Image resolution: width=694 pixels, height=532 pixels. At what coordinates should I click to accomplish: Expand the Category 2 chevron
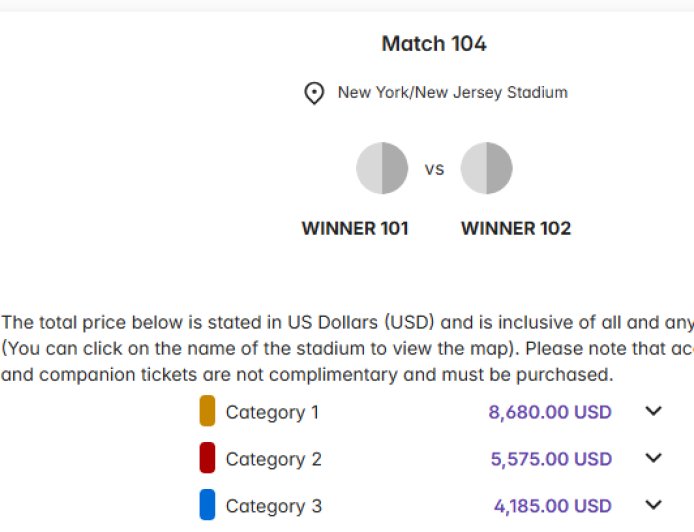tap(654, 458)
